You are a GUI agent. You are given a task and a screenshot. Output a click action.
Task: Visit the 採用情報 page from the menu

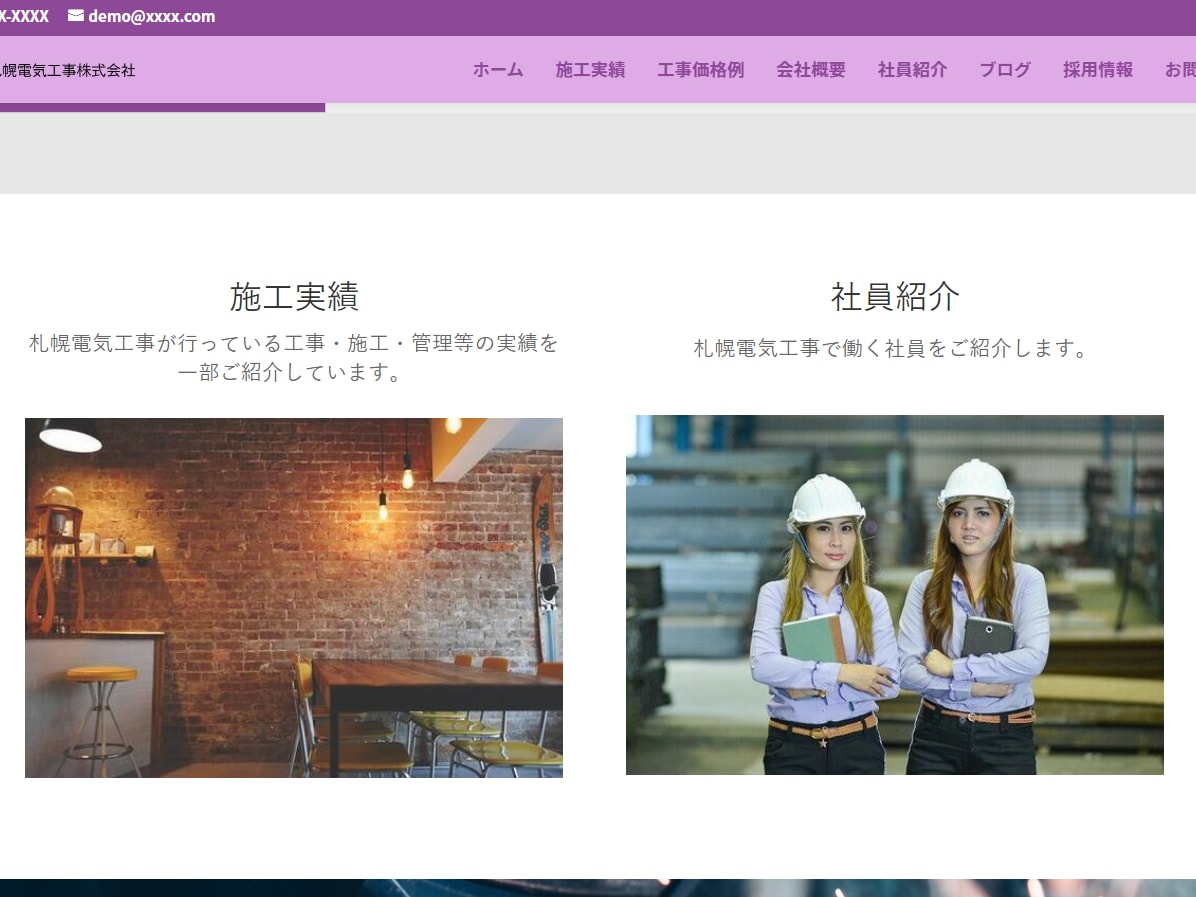coord(1098,69)
